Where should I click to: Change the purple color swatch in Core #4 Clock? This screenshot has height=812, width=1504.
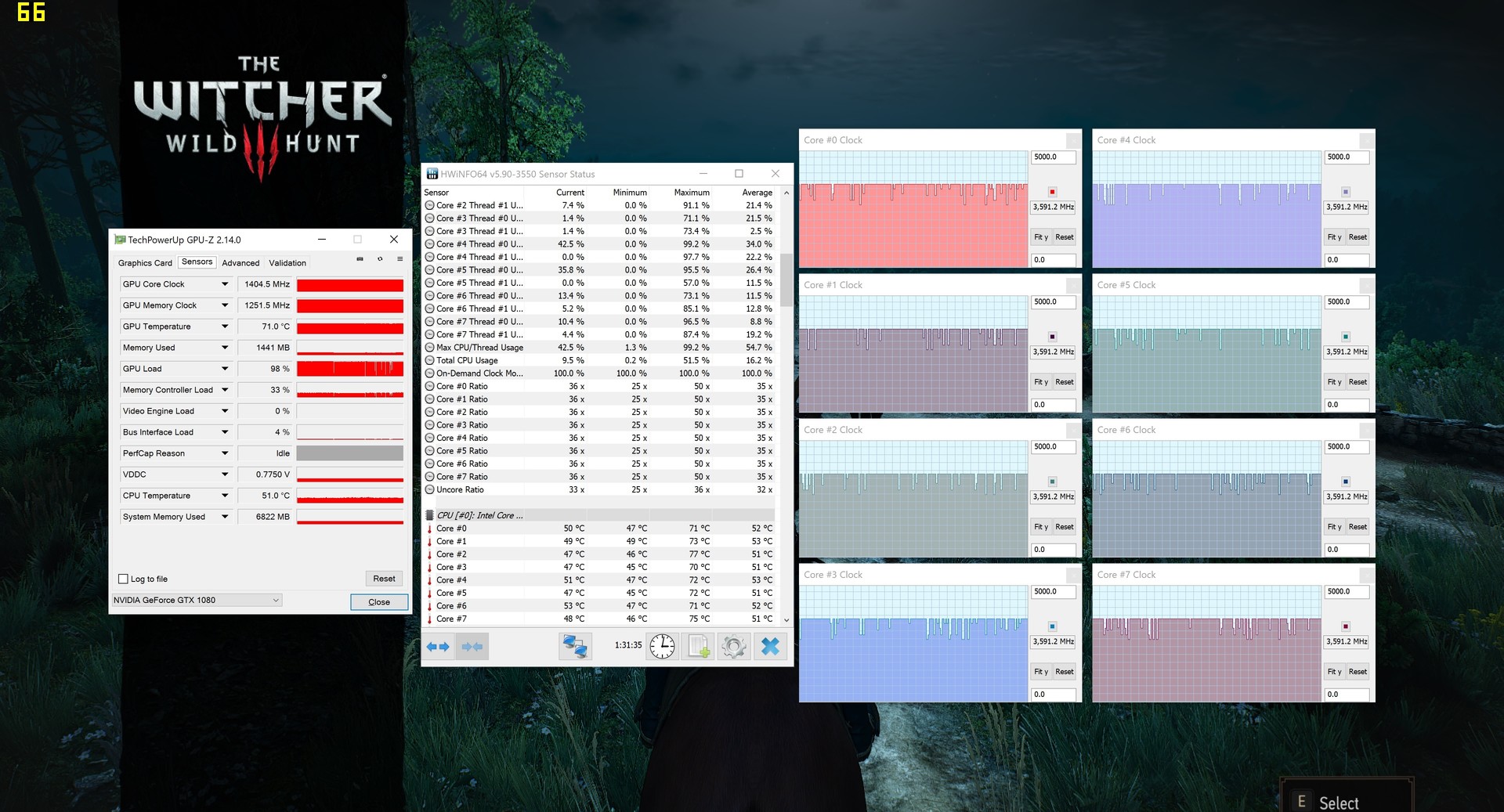pos(1346,192)
